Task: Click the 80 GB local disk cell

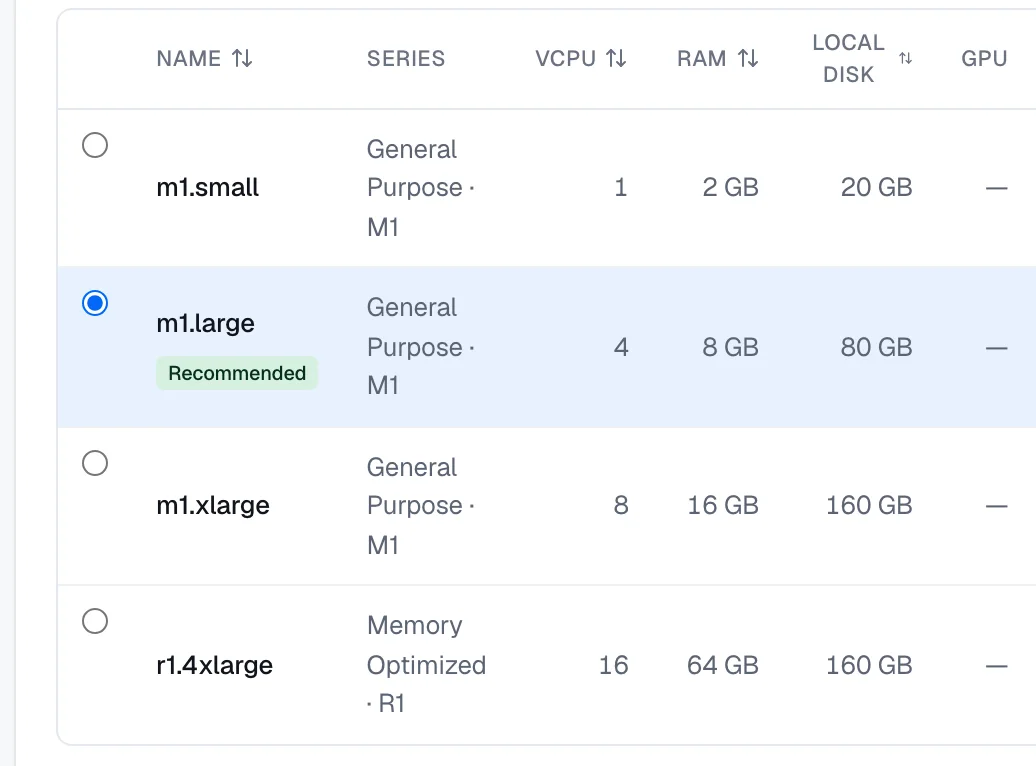Action: (x=876, y=347)
